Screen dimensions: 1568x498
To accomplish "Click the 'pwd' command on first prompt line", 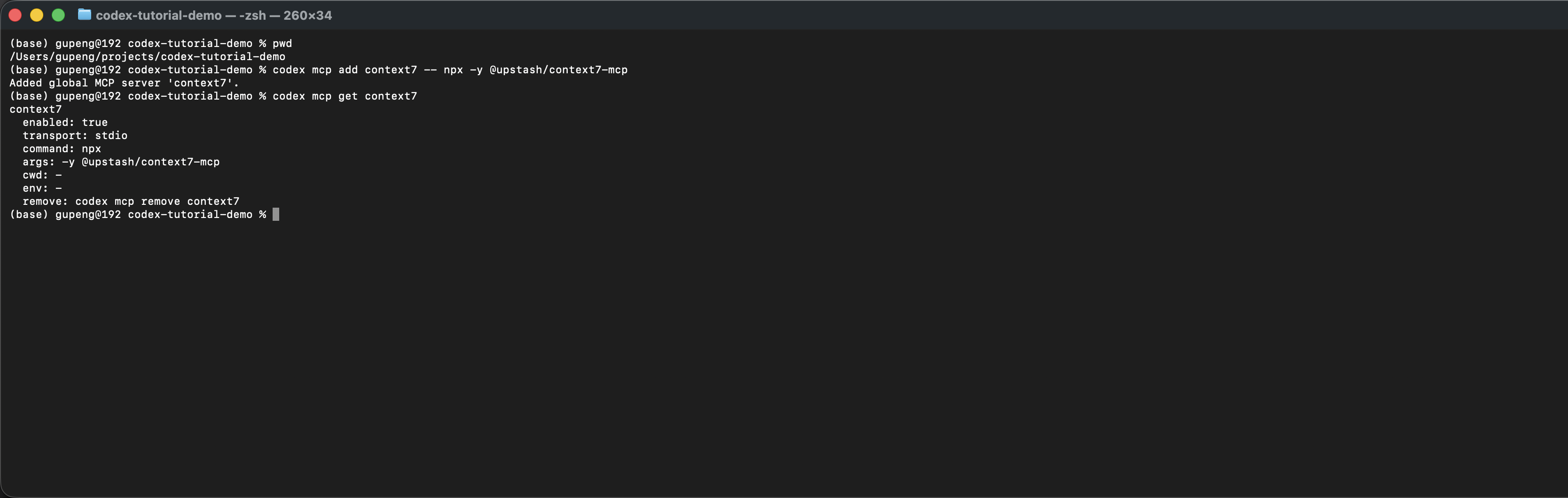I will click(282, 44).
